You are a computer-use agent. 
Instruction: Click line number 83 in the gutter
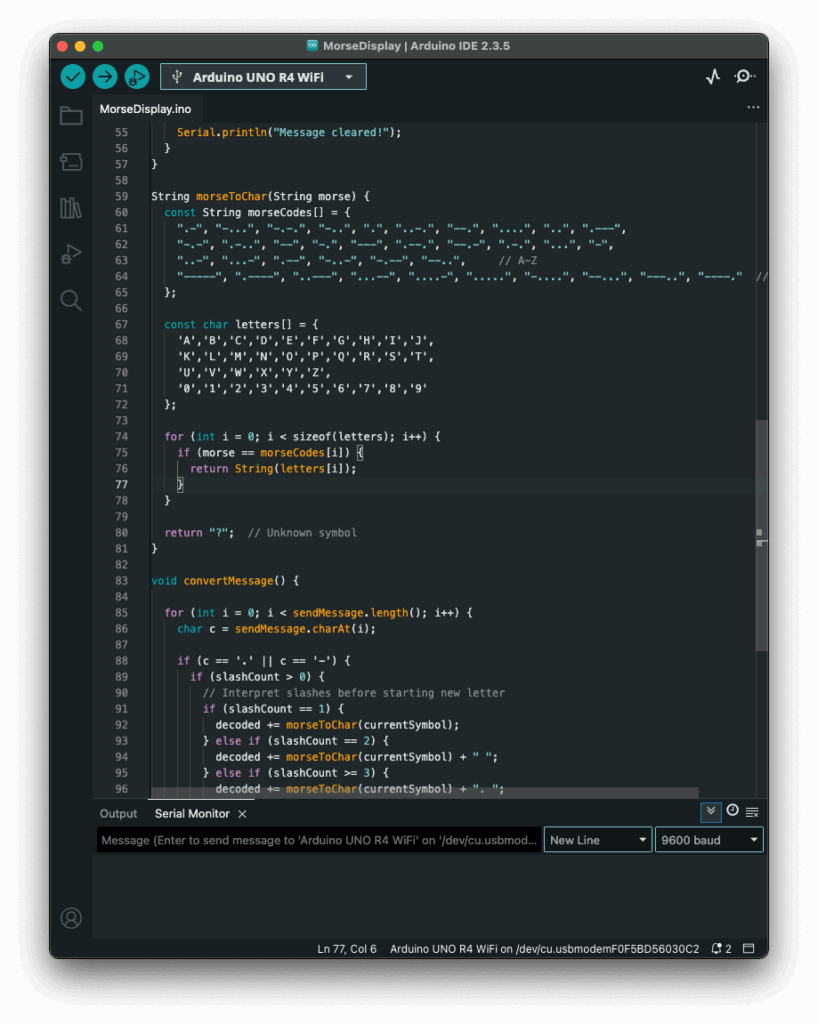[x=121, y=581]
